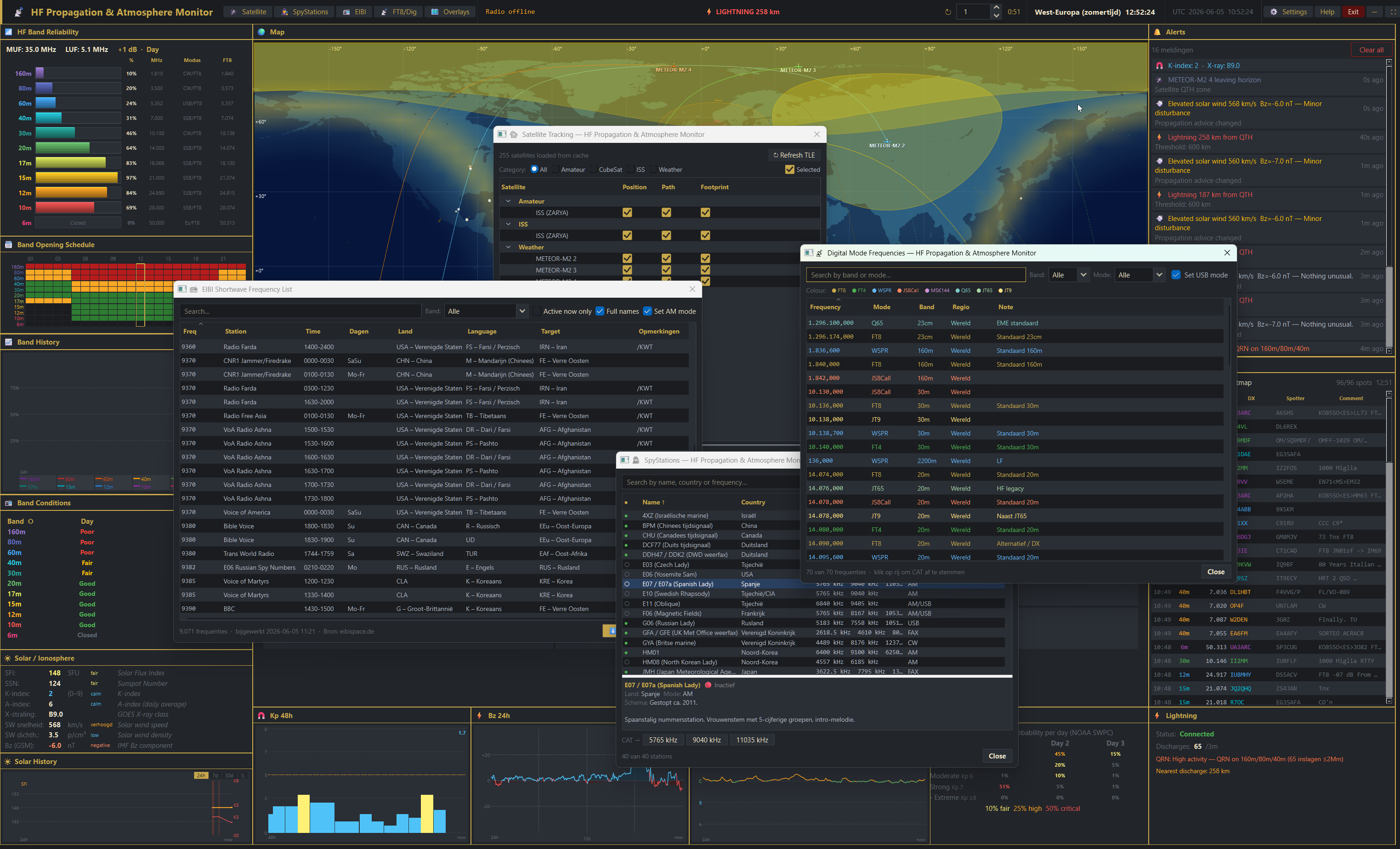Click the Kp 48h magnet icon
This screenshot has width=1400, height=849.
pos(261,715)
